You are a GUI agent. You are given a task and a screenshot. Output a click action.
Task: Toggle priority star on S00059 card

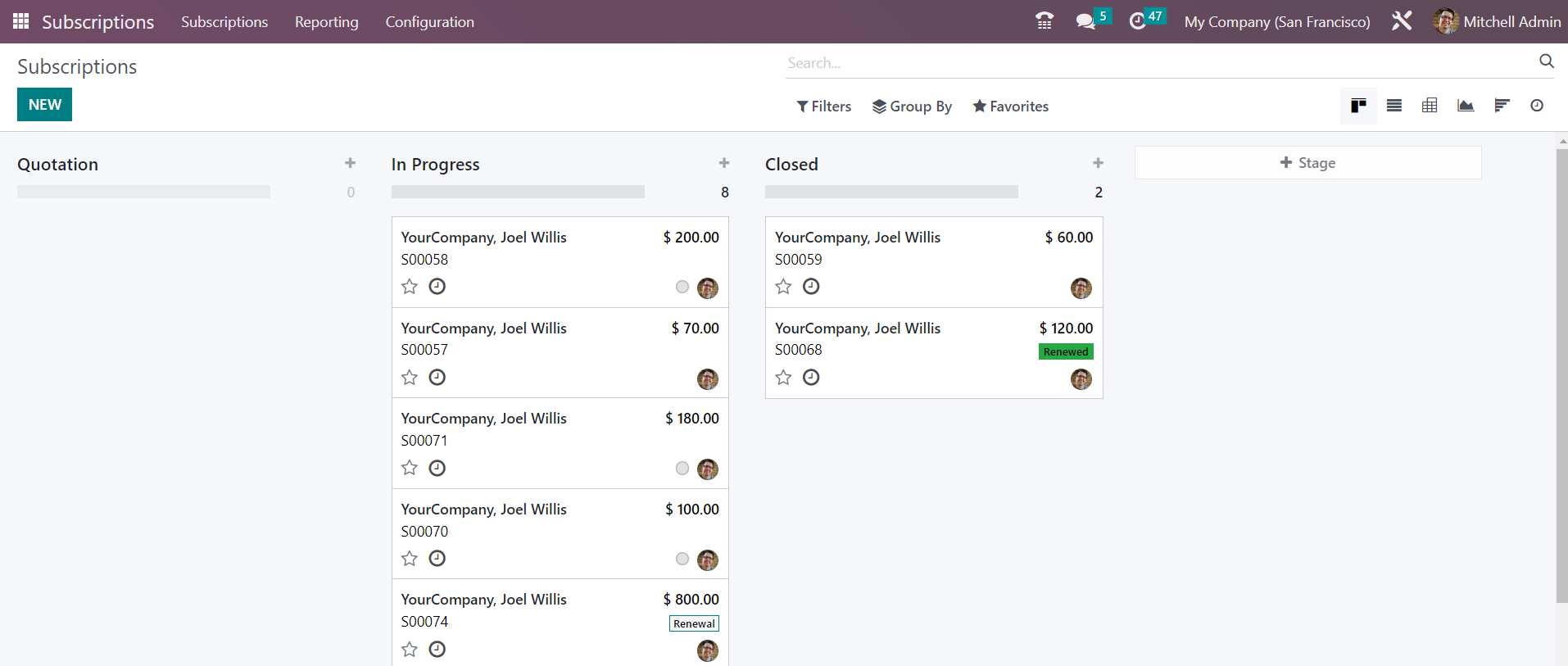coord(784,287)
